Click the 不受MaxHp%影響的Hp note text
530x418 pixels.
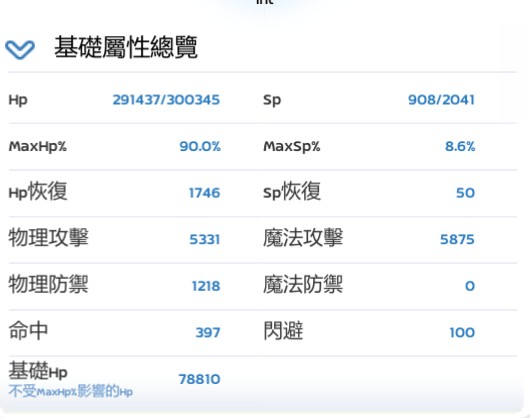(x=71, y=391)
